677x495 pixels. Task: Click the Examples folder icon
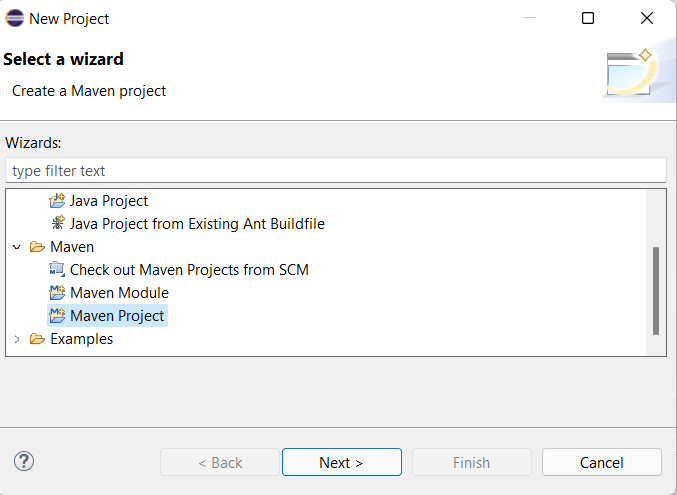[x=38, y=339]
